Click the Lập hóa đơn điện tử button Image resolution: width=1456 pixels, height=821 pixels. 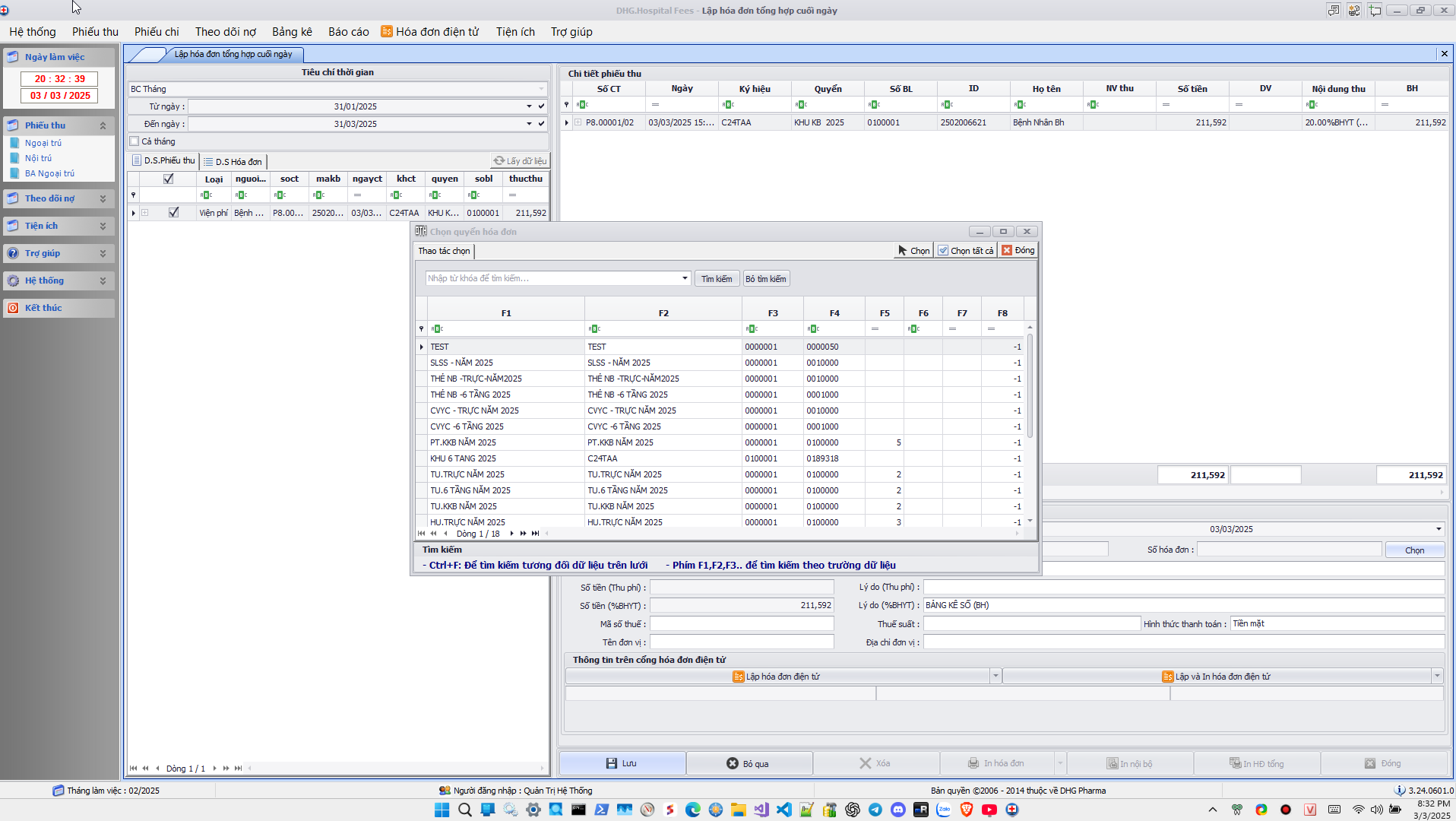pyautogui.click(x=777, y=677)
